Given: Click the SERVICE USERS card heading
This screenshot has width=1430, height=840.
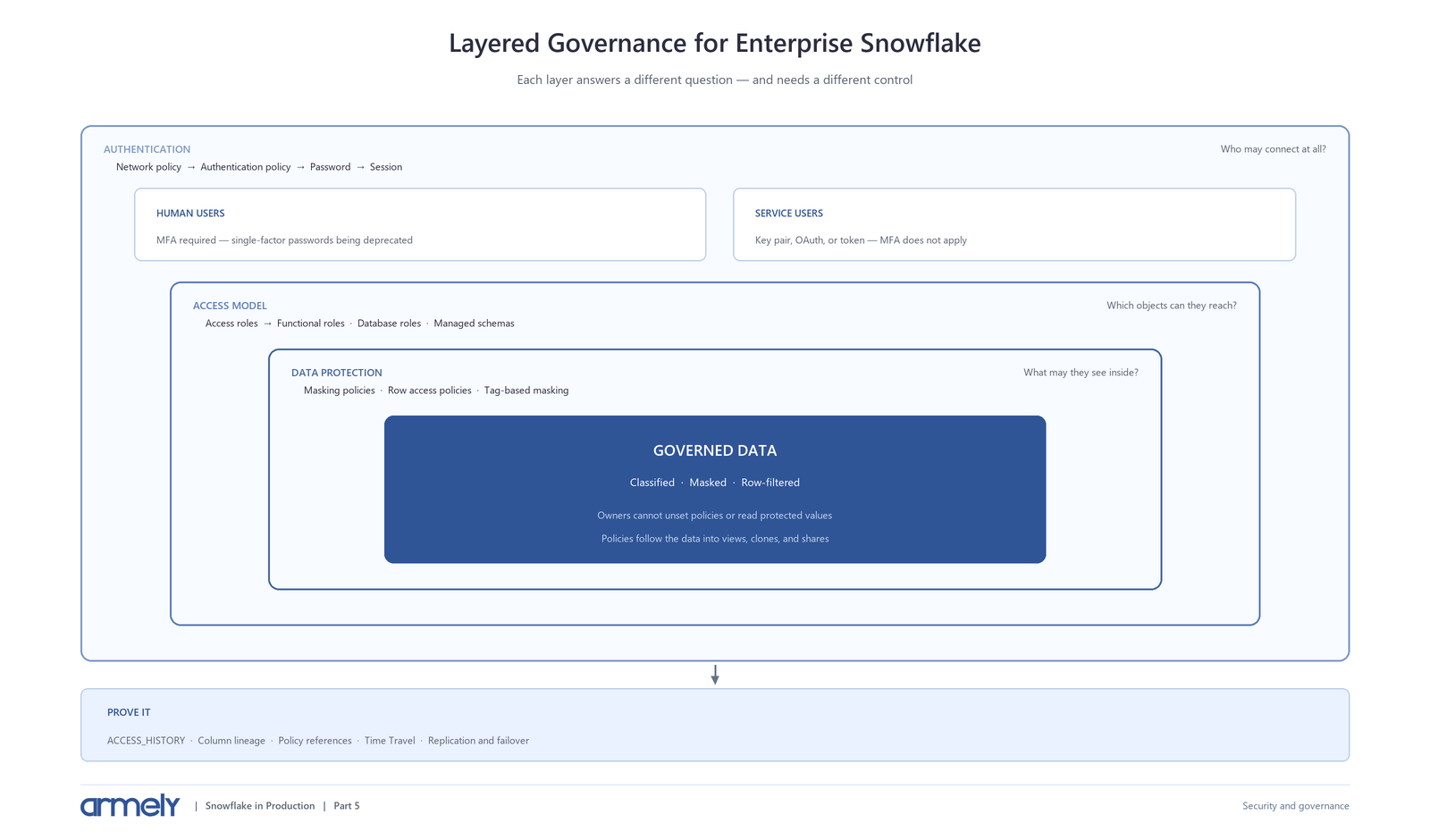Looking at the screenshot, I should [x=789, y=214].
